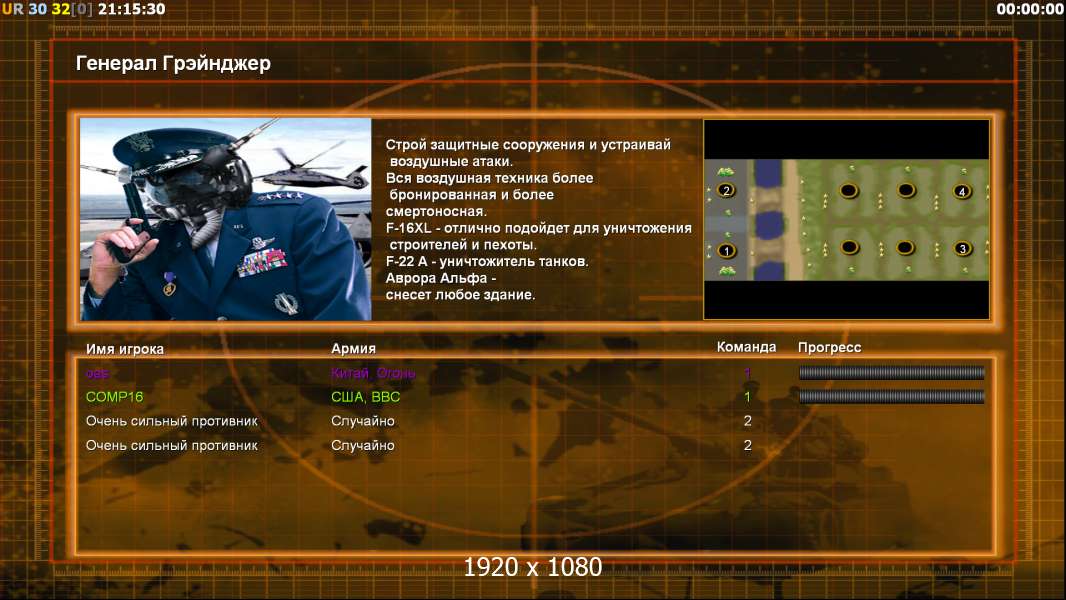The image size is (1066, 600).
Task: Click the F-22 A - уничтожитель танков line
Action: (x=487, y=261)
